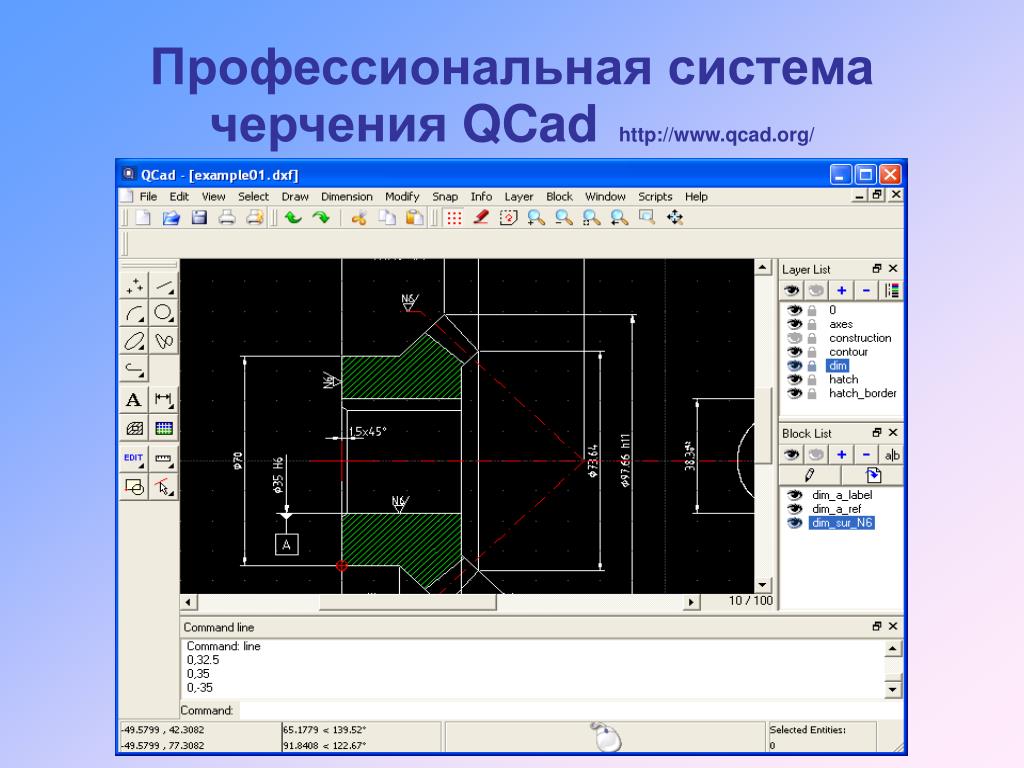The image size is (1024, 768).
Task: Open the Layer menu
Action: tap(519, 197)
